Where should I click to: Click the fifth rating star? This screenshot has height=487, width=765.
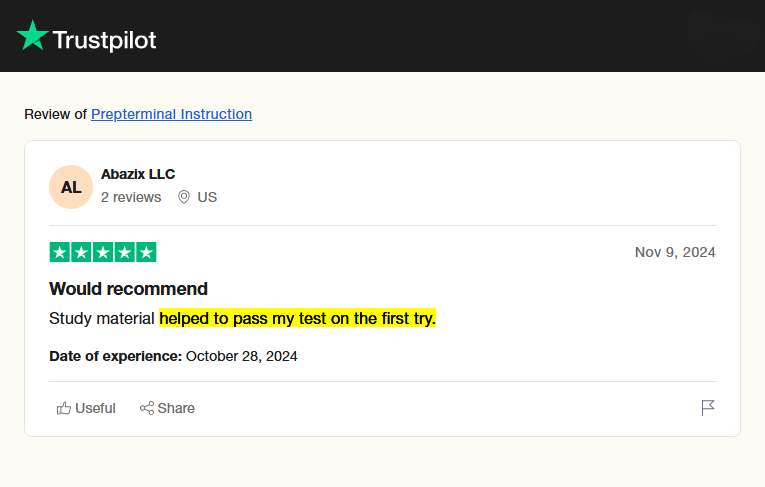(x=146, y=252)
